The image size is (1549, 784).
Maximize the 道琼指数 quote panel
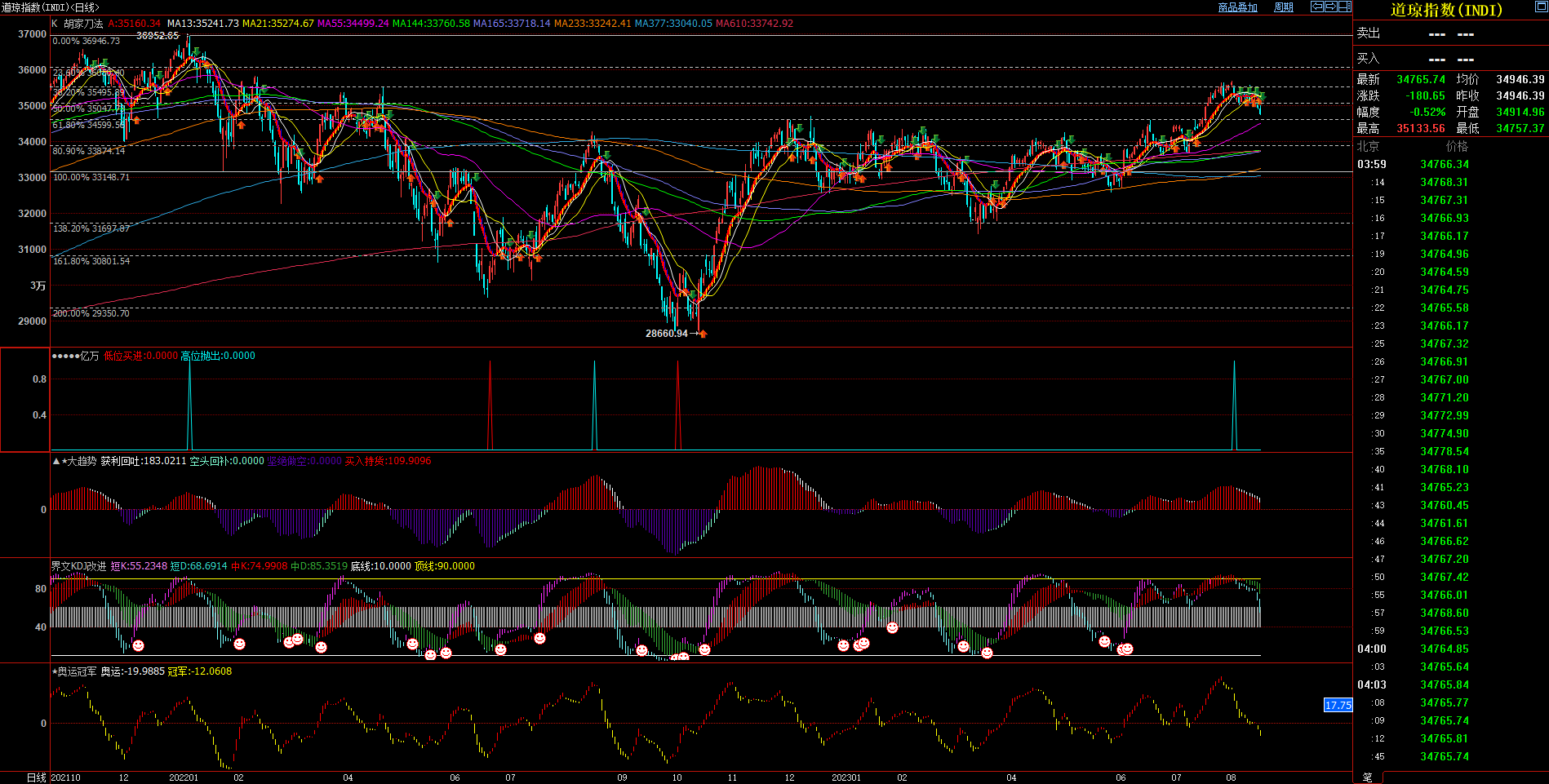pyautogui.click(x=1541, y=7)
